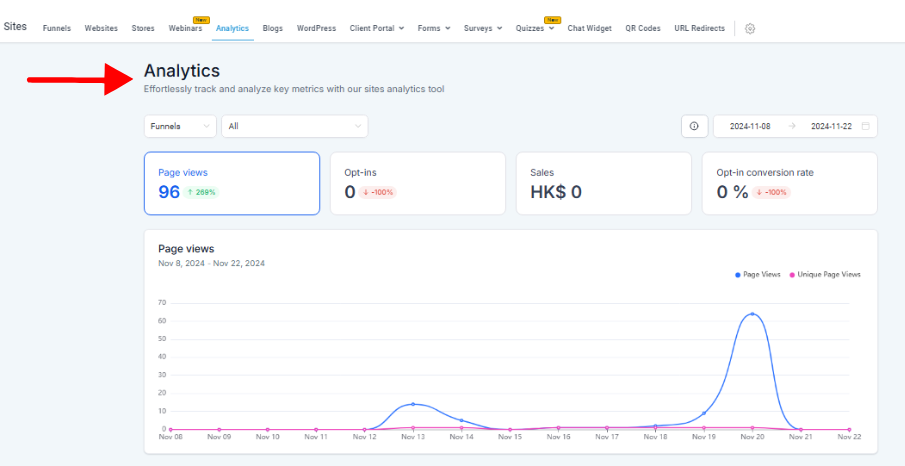The image size is (905, 466).
Task: Click the Nov 13 blue data point
Action: point(413,404)
